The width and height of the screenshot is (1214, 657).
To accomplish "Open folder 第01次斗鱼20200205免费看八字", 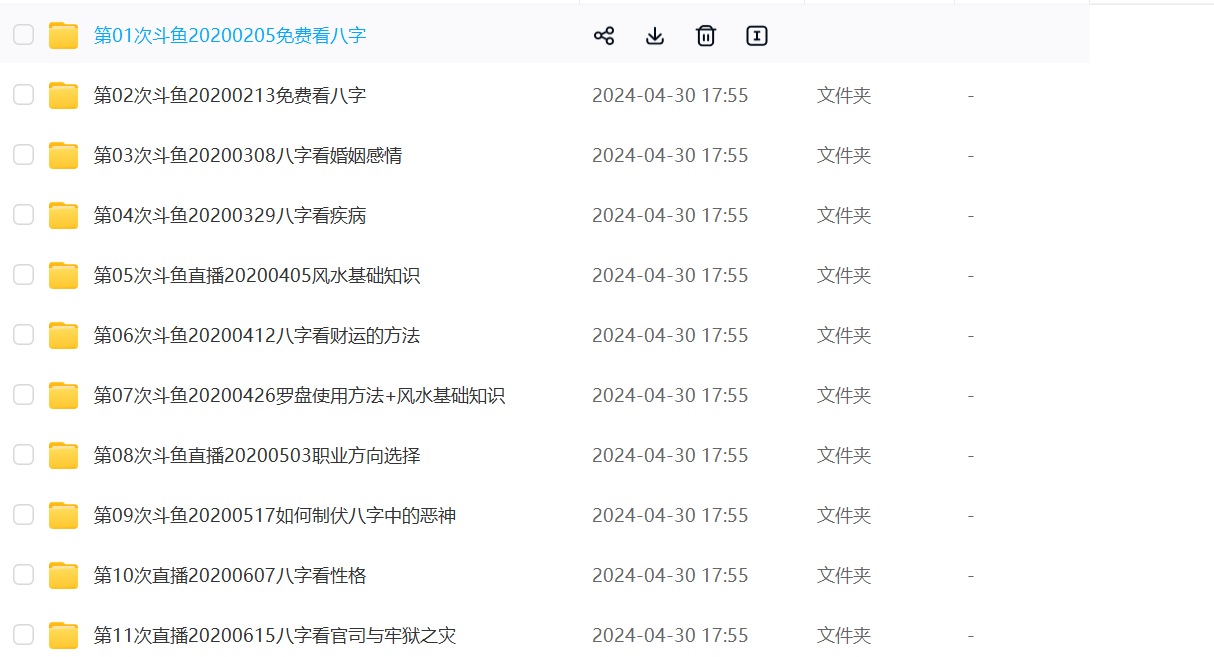I will pyautogui.click(x=230, y=36).
